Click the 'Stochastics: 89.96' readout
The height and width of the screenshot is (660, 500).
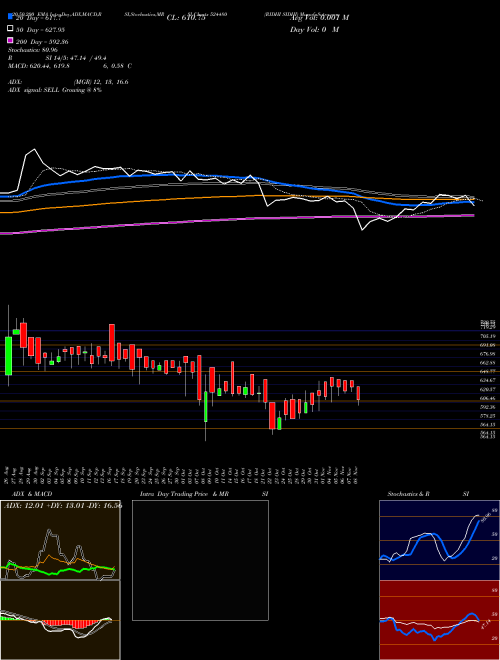coord(33,50)
